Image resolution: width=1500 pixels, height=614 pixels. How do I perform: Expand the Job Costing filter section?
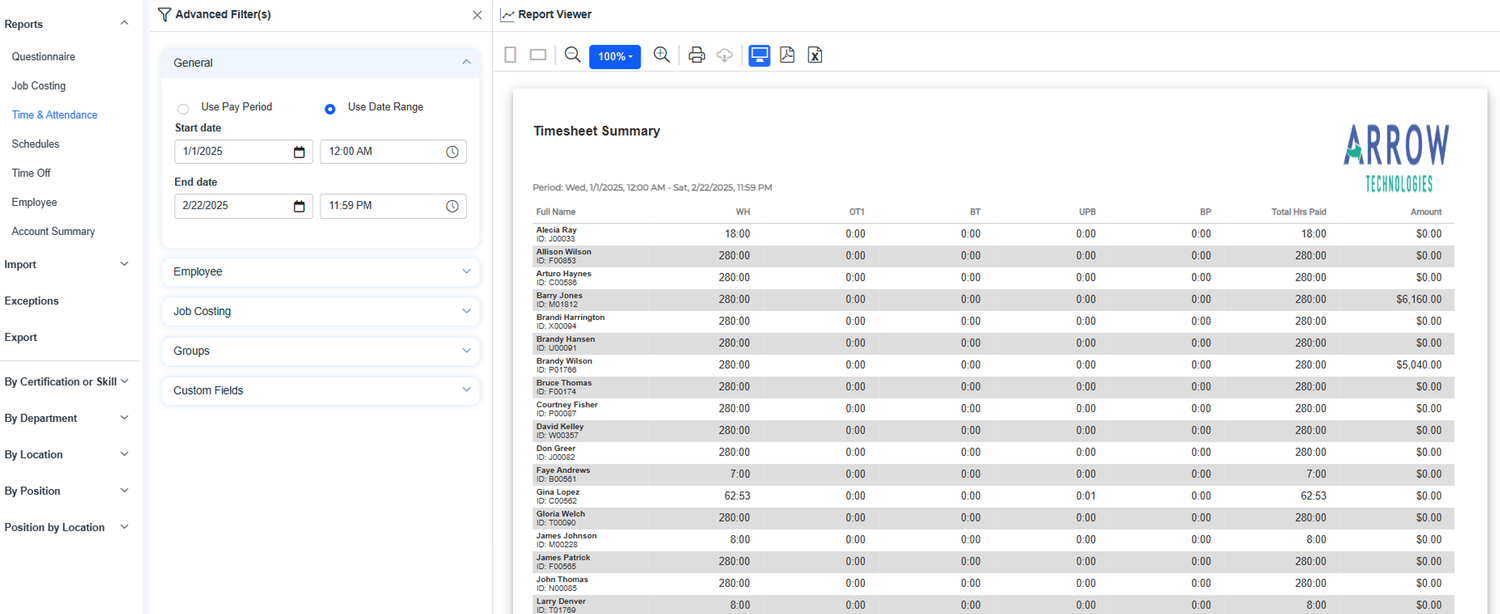[320, 311]
